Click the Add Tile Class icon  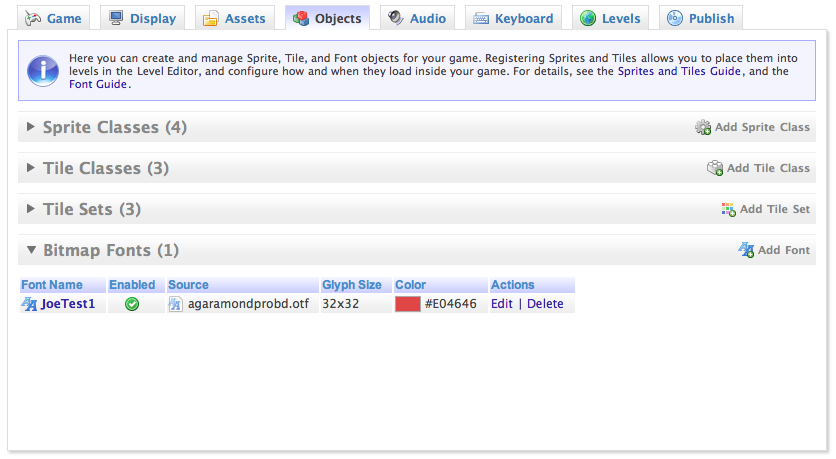click(715, 168)
